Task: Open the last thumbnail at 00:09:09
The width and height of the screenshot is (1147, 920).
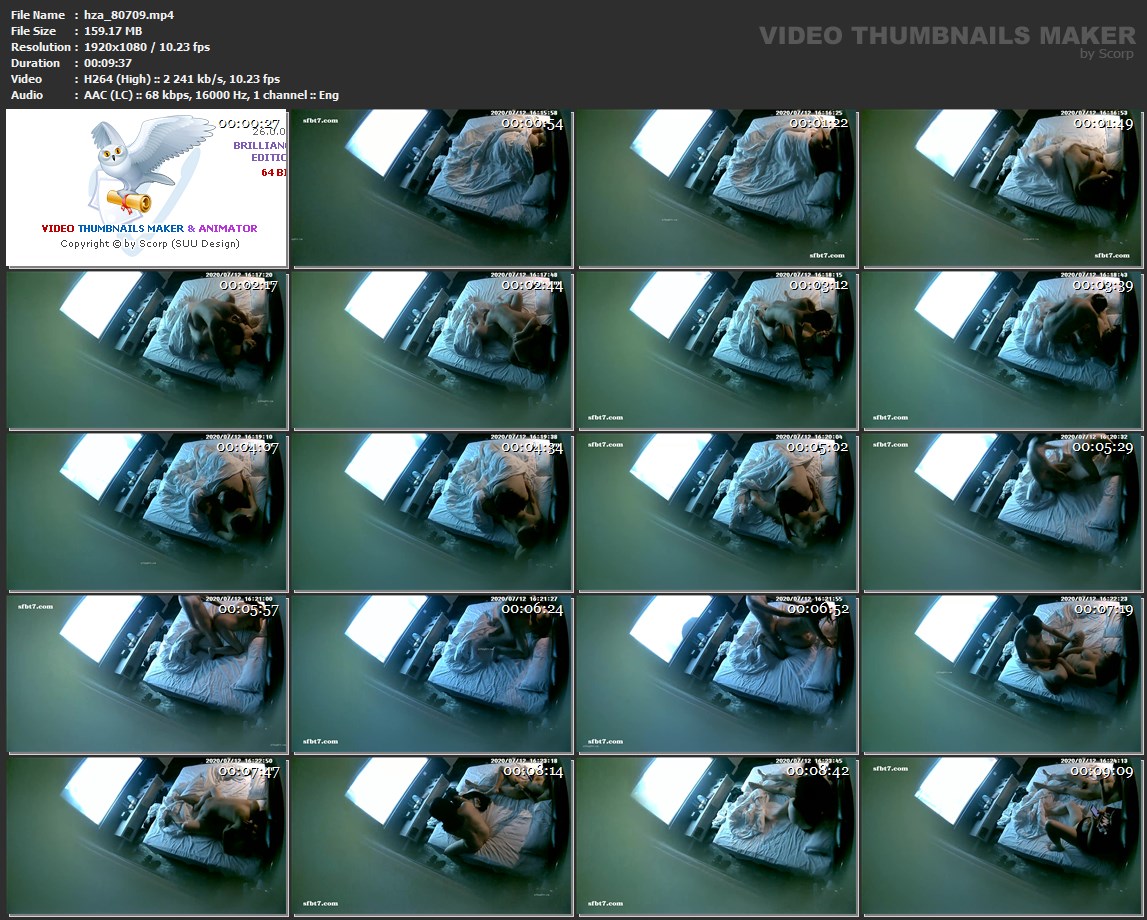Action: pyautogui.click(x=1003, y=835)
